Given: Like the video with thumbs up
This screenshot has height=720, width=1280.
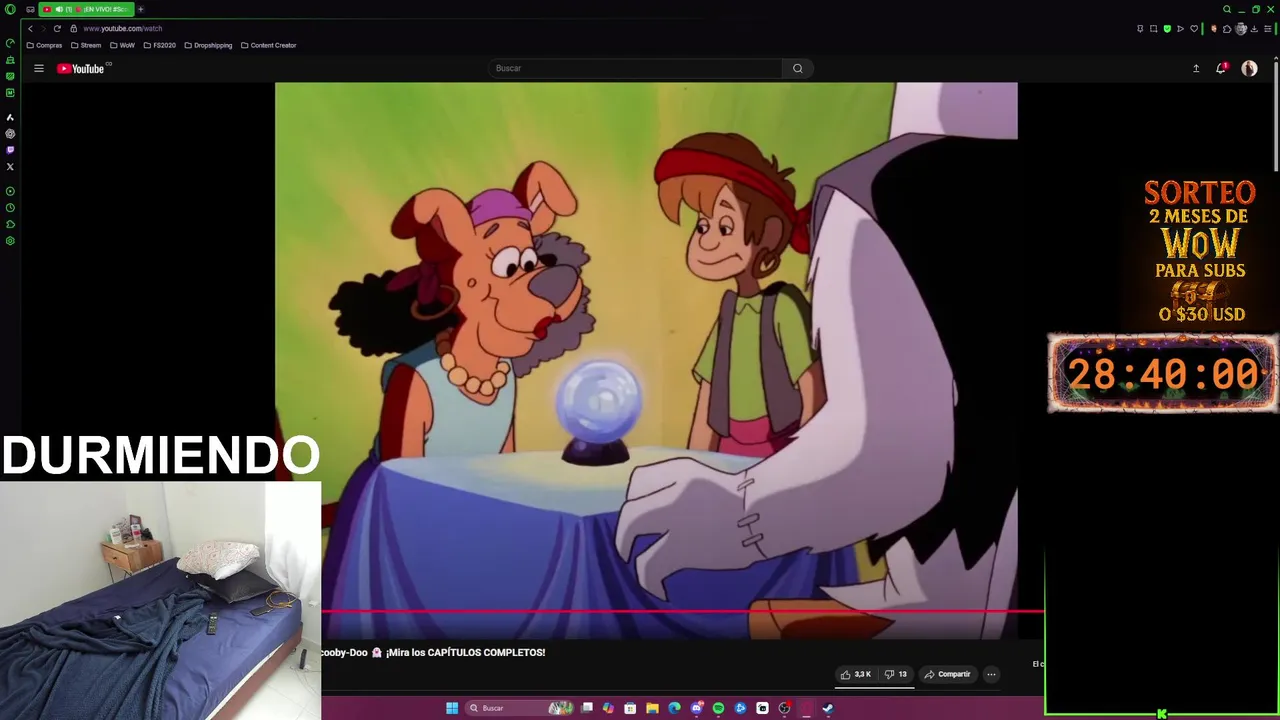Looking at the screenshot, I should [855, 674].
